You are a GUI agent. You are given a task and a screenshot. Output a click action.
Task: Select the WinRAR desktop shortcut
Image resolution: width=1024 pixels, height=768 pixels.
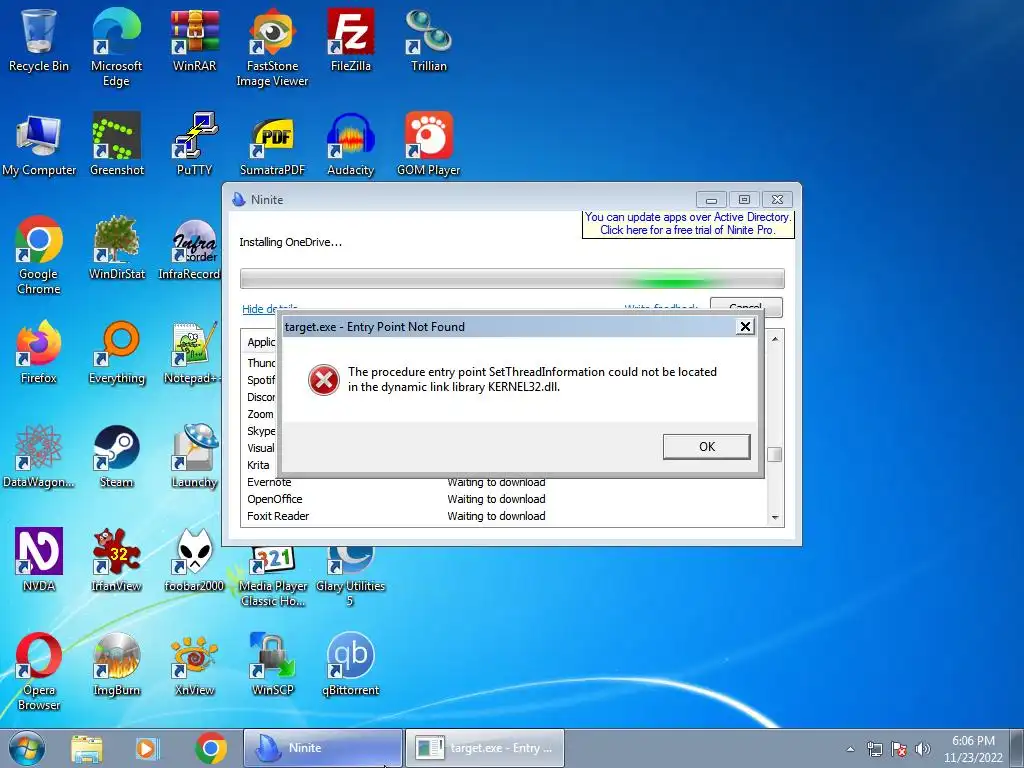coord(194,40)
